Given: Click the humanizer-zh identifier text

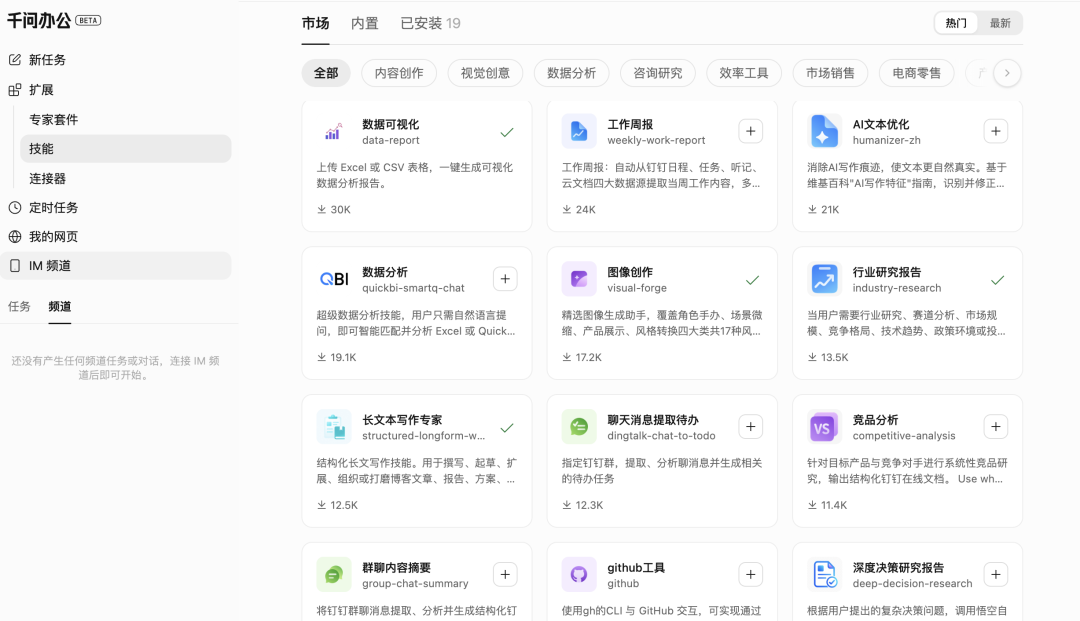Looking at the screenshot, I should tap(886, 140).
